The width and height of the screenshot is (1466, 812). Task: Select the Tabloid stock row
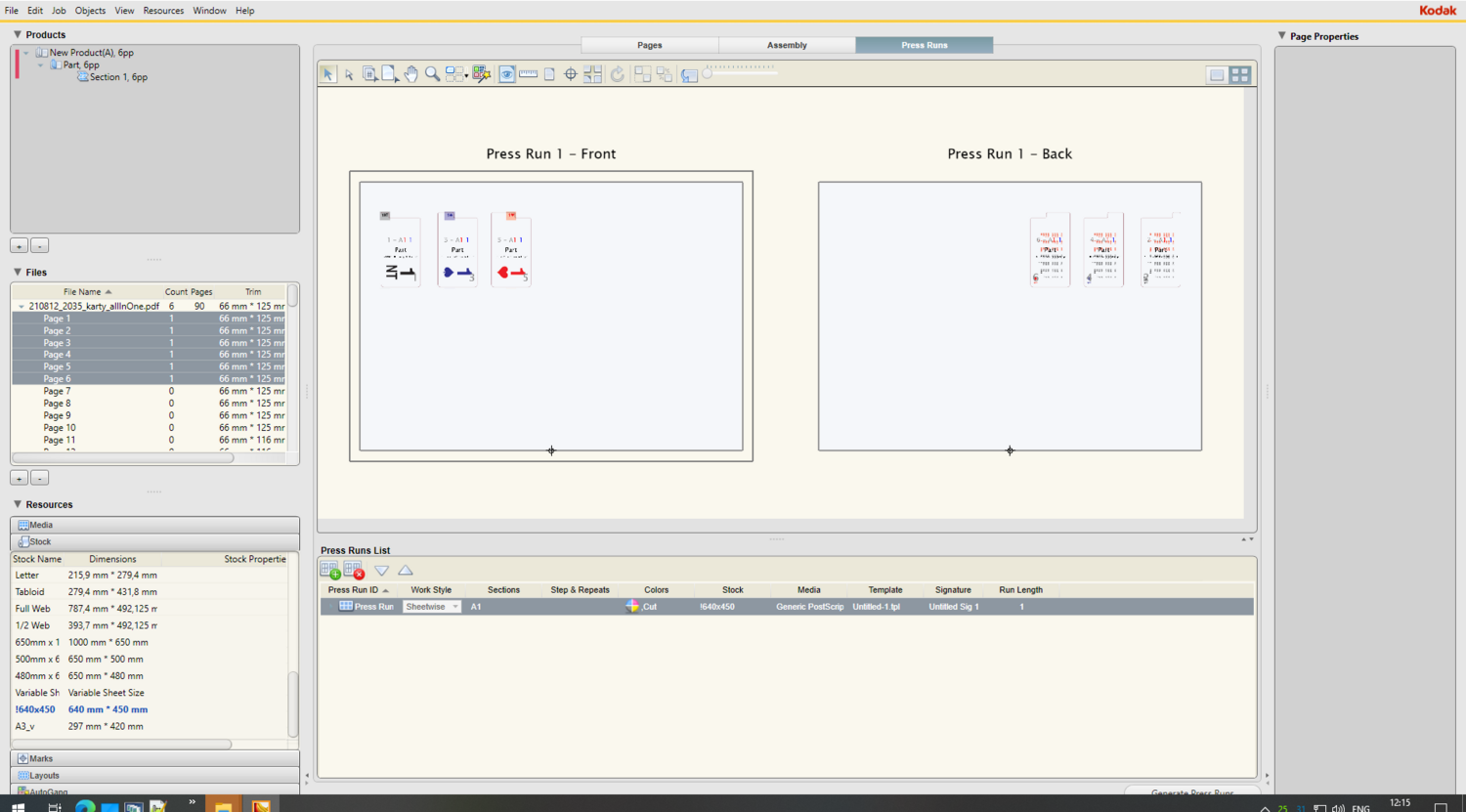[150, 592]
